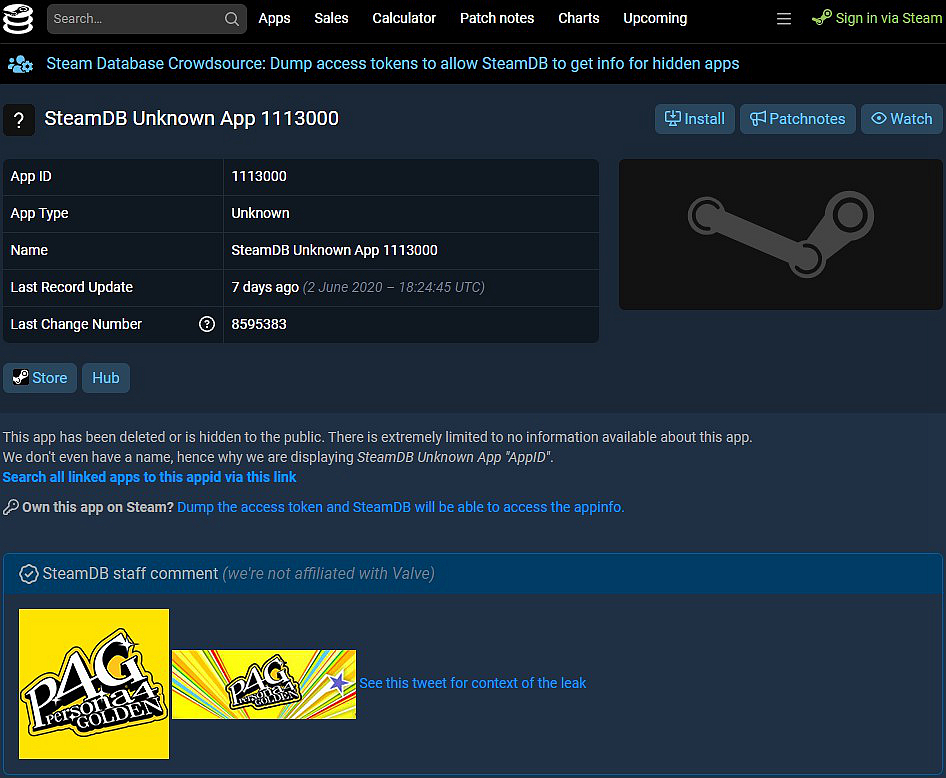The height and width of the screenshot is (778, 946).
Task: Show help for Last Change Number
Action: (207, 324)
